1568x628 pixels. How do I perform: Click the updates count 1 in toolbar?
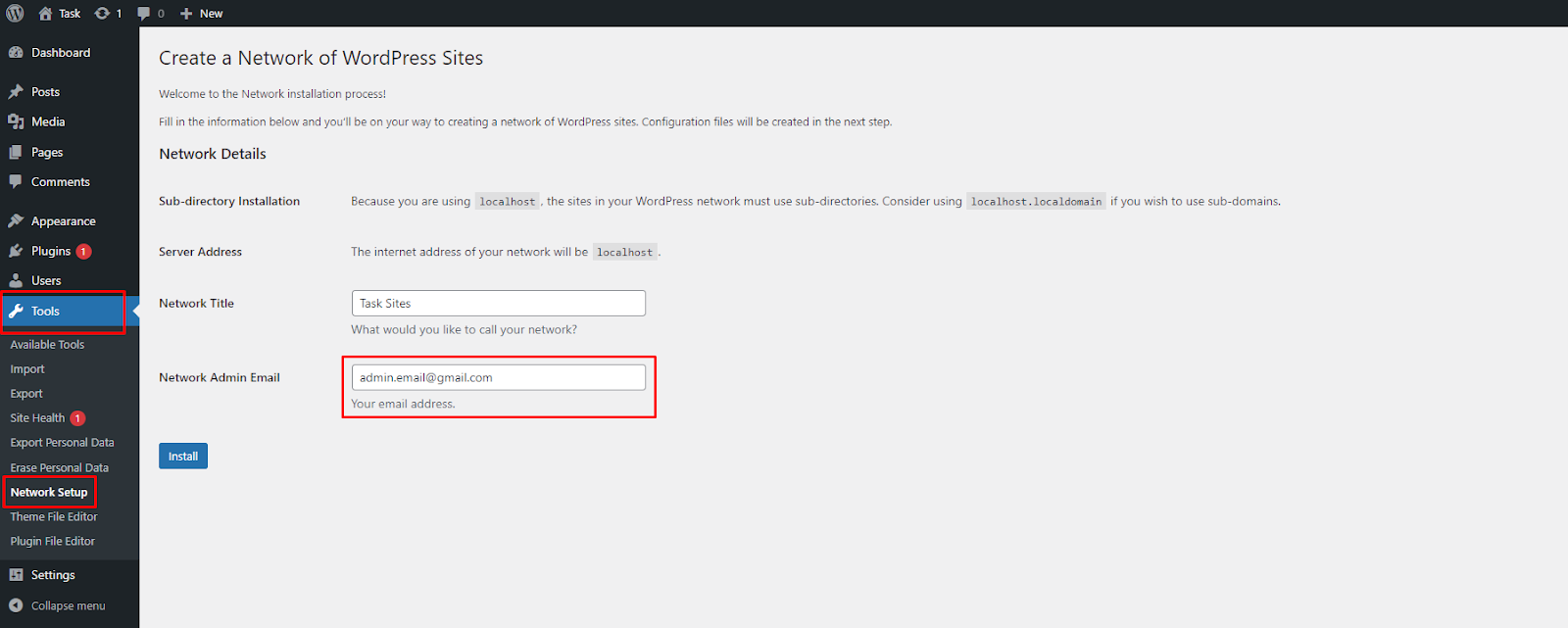pos(119,14)
